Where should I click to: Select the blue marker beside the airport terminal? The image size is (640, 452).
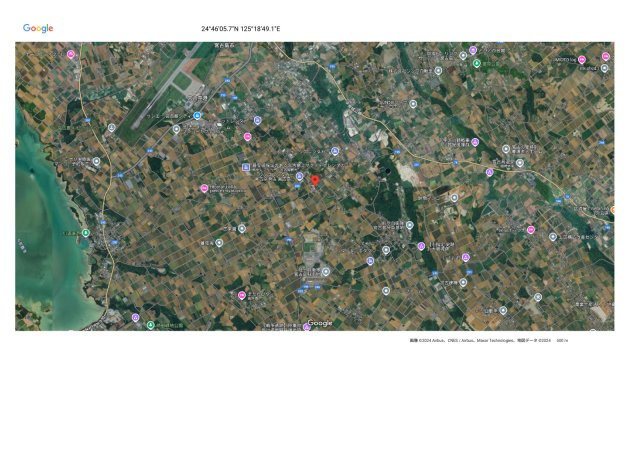pyautogui.click(x=198, y=116)
